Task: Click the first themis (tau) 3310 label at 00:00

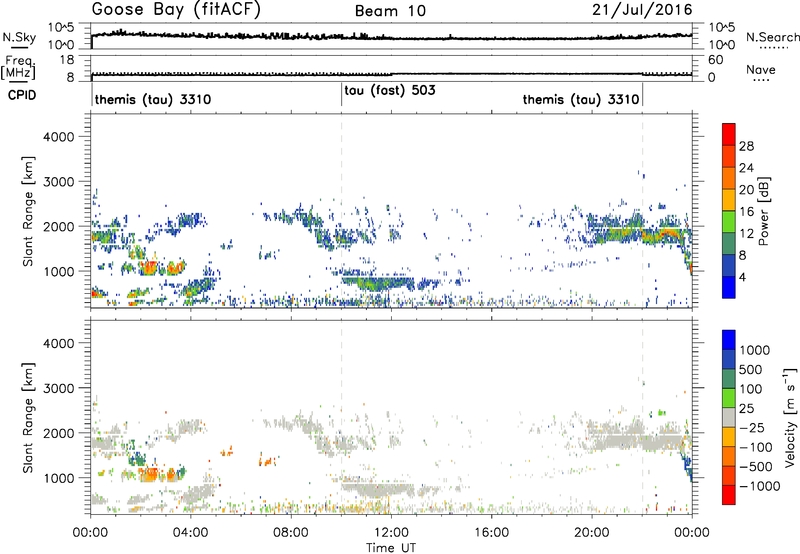Action: (x=153, y=99)
